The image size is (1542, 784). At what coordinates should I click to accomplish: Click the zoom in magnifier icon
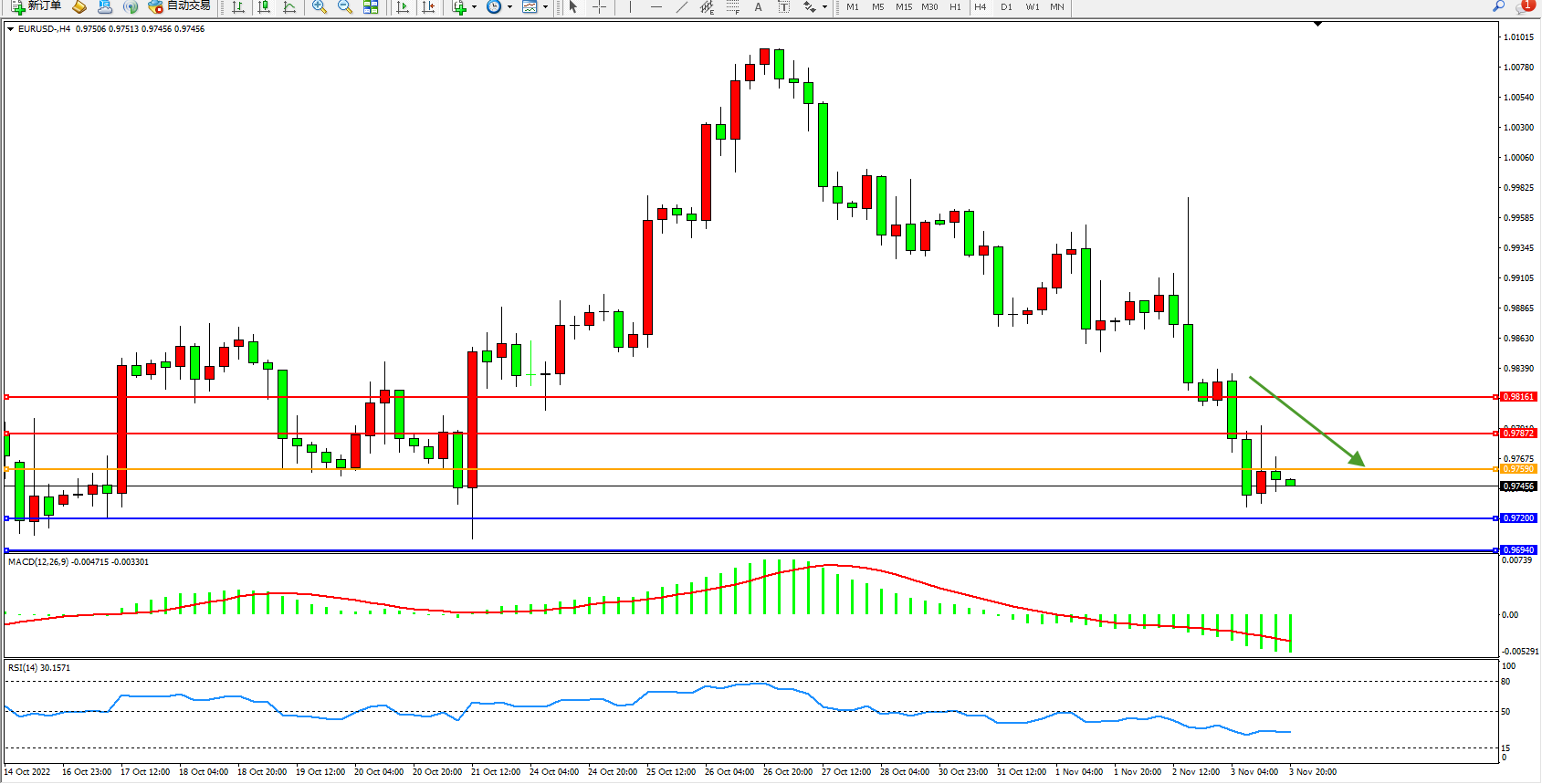(319, 7)
